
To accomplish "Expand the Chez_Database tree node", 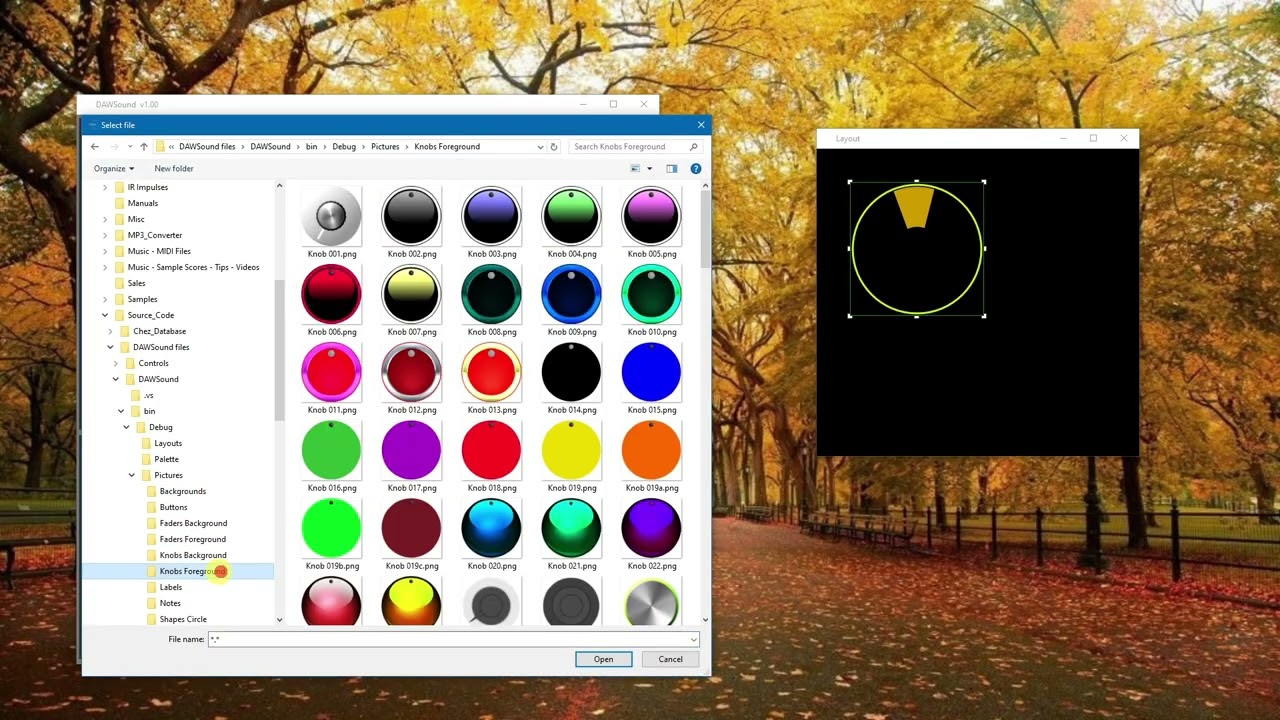I will [x=110, y=331].
